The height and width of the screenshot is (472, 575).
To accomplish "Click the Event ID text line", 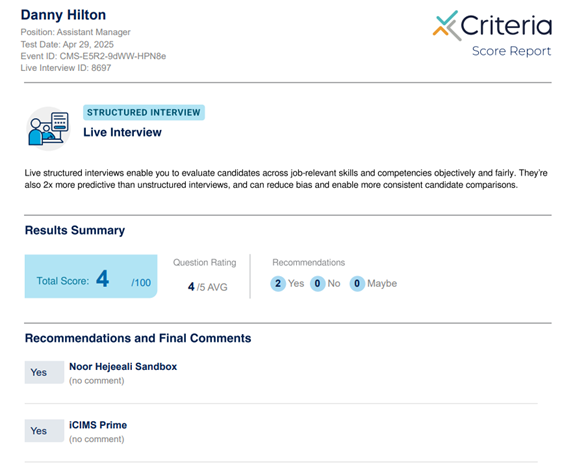I will point(93,56).
